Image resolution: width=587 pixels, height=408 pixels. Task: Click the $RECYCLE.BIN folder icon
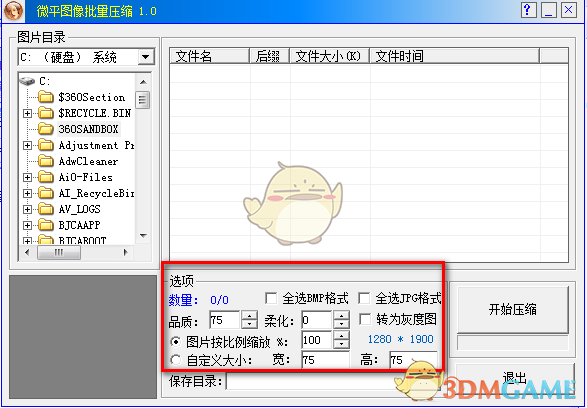point(46,113)
